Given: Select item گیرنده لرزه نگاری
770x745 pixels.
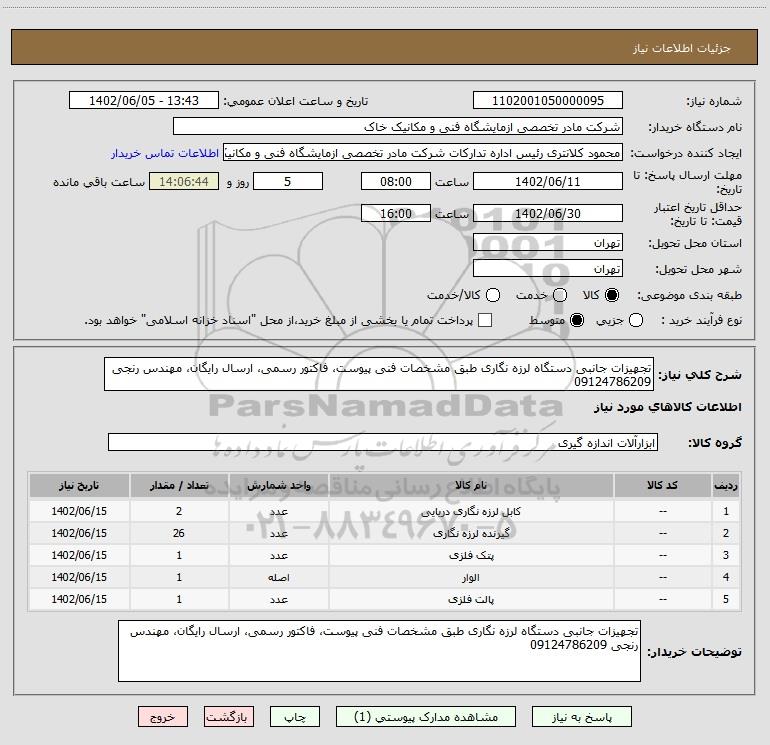Looking at the screenshot, I should tap(471, 533).
